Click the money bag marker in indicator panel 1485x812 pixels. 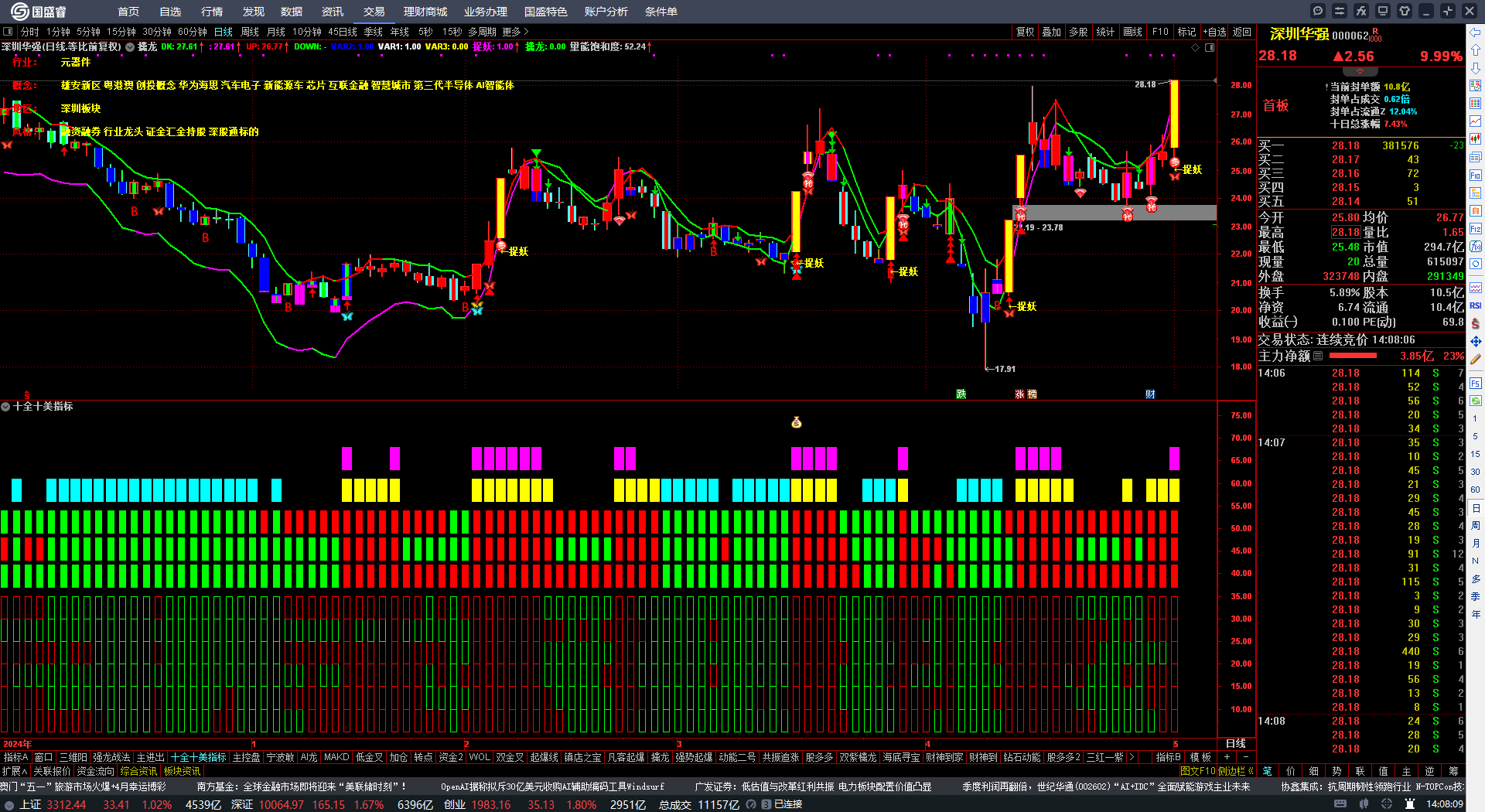[797, 422]
